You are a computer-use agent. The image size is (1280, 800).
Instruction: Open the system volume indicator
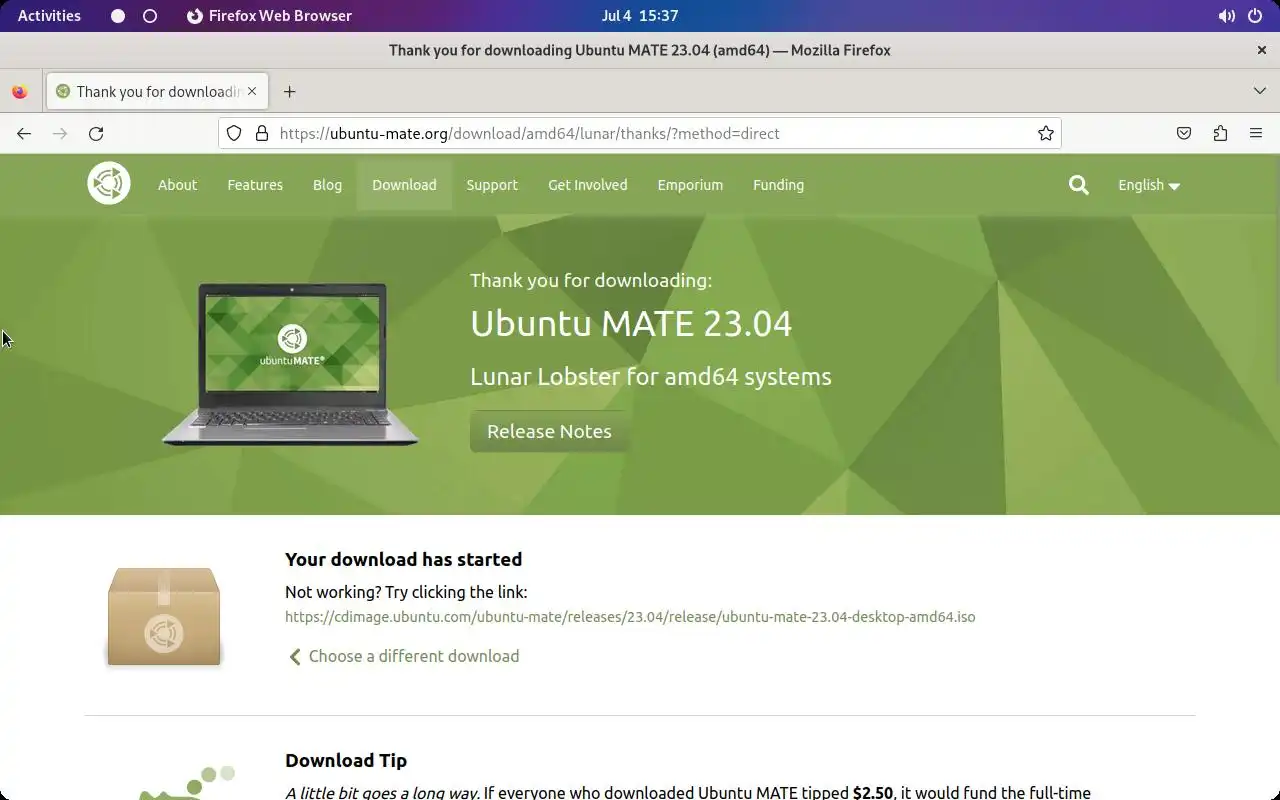coord(1227,16)
